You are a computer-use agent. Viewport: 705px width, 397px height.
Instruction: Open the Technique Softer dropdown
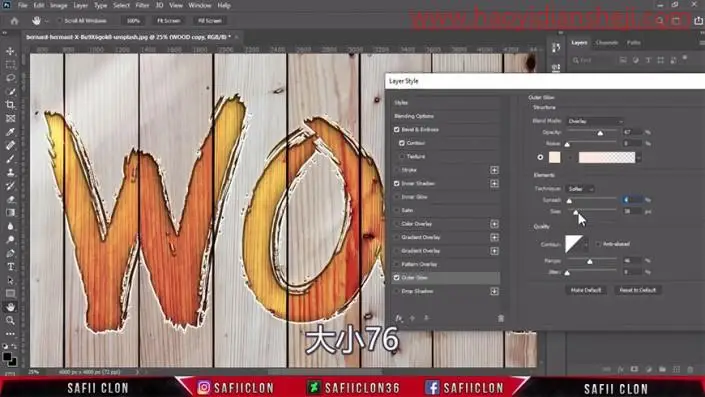click(x=580, y=189)
